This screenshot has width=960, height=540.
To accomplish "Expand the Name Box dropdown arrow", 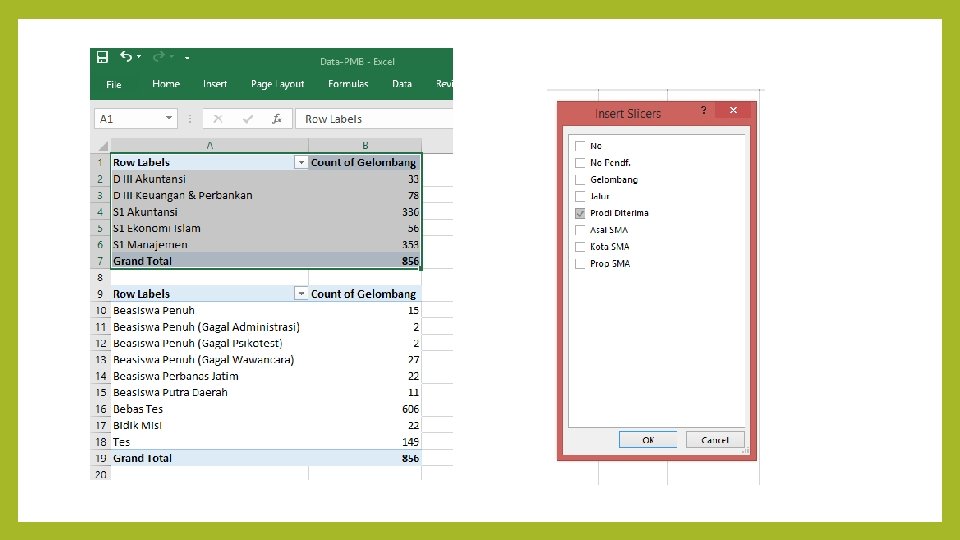I will [169, 118].
